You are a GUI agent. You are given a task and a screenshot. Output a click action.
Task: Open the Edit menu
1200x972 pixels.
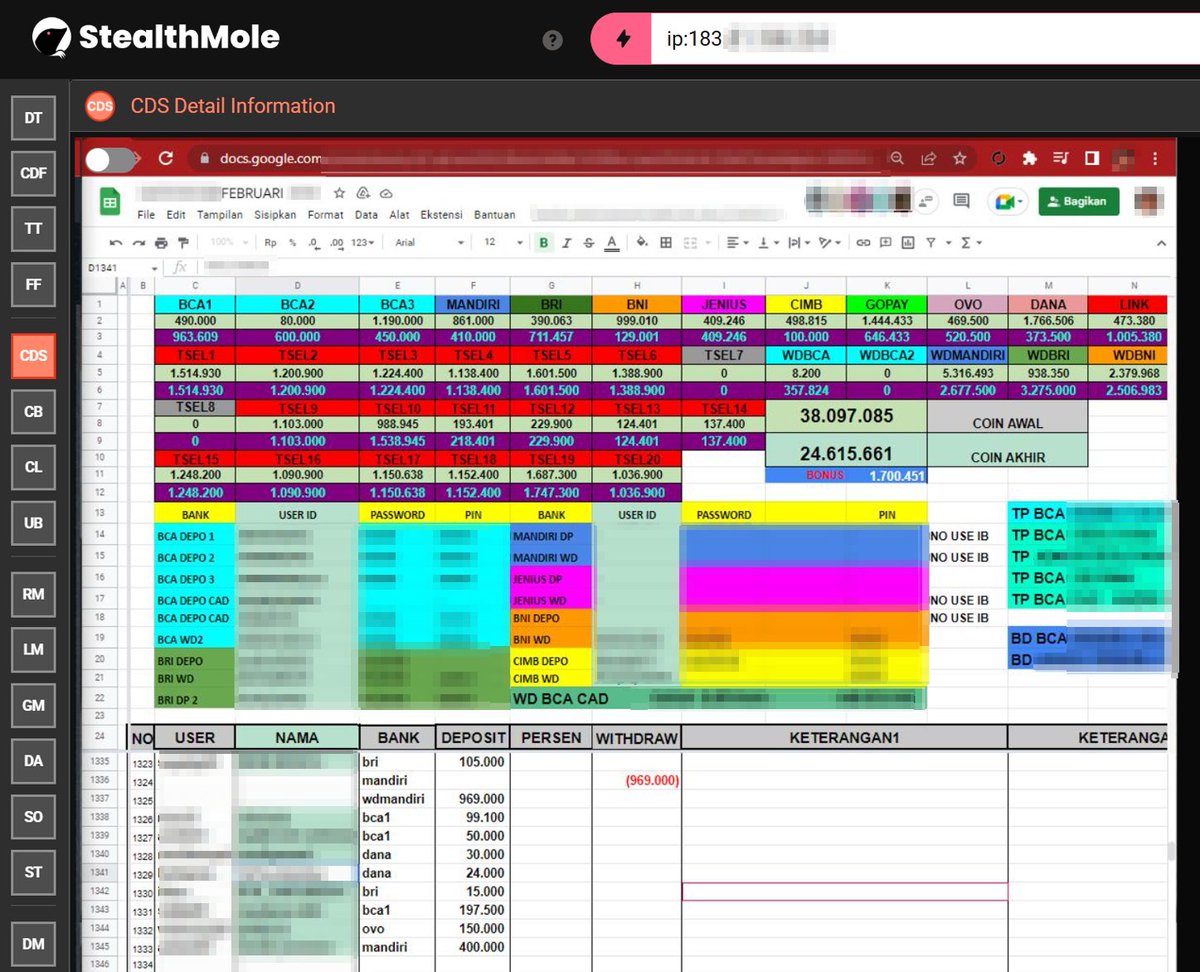point(176,215)
